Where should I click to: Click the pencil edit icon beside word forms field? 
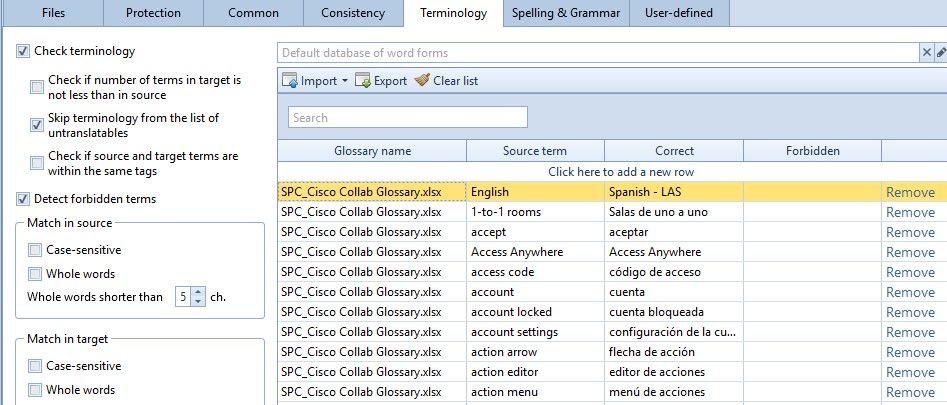click(x=941, y=53)
